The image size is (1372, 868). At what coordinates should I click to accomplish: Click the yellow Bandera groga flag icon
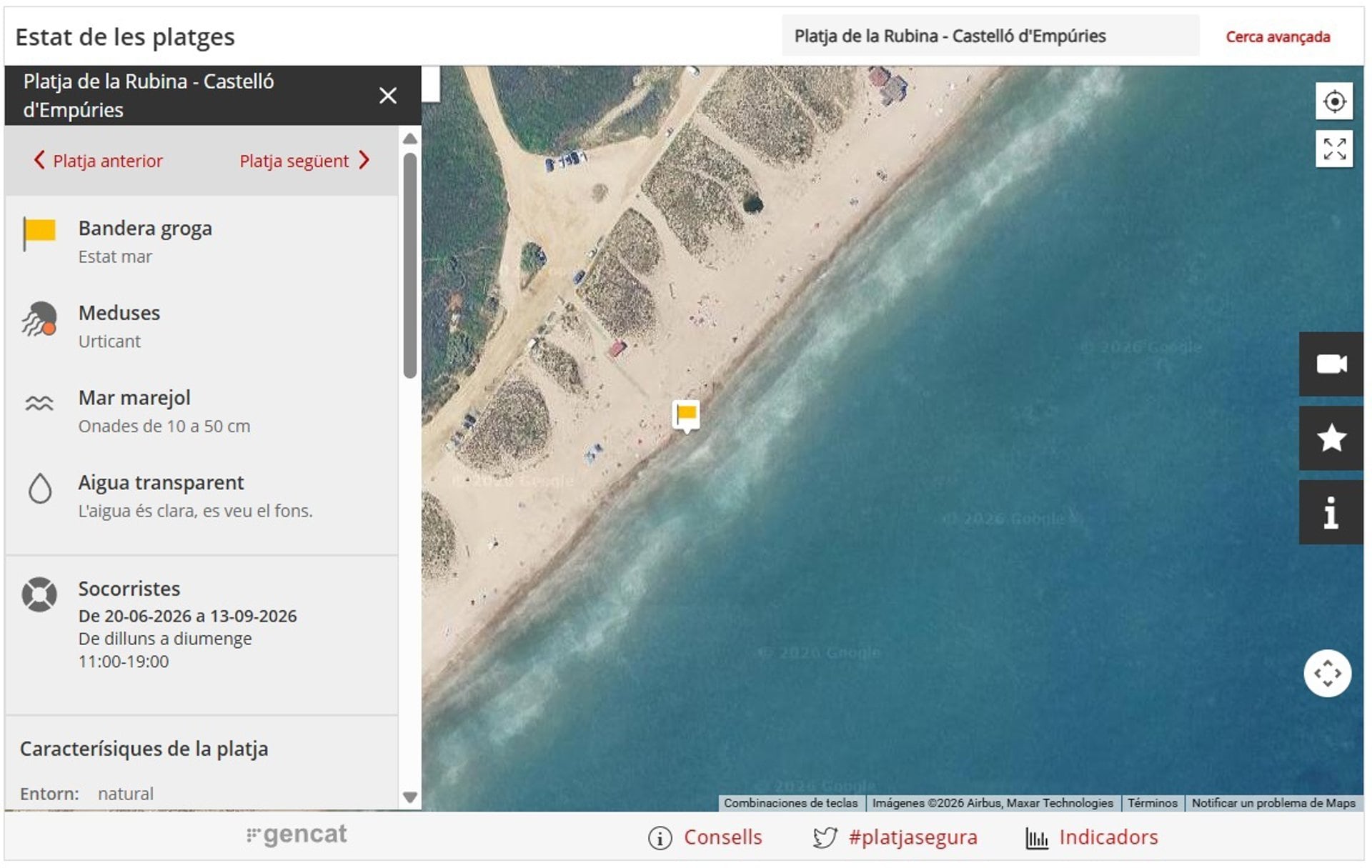[39, 234]
